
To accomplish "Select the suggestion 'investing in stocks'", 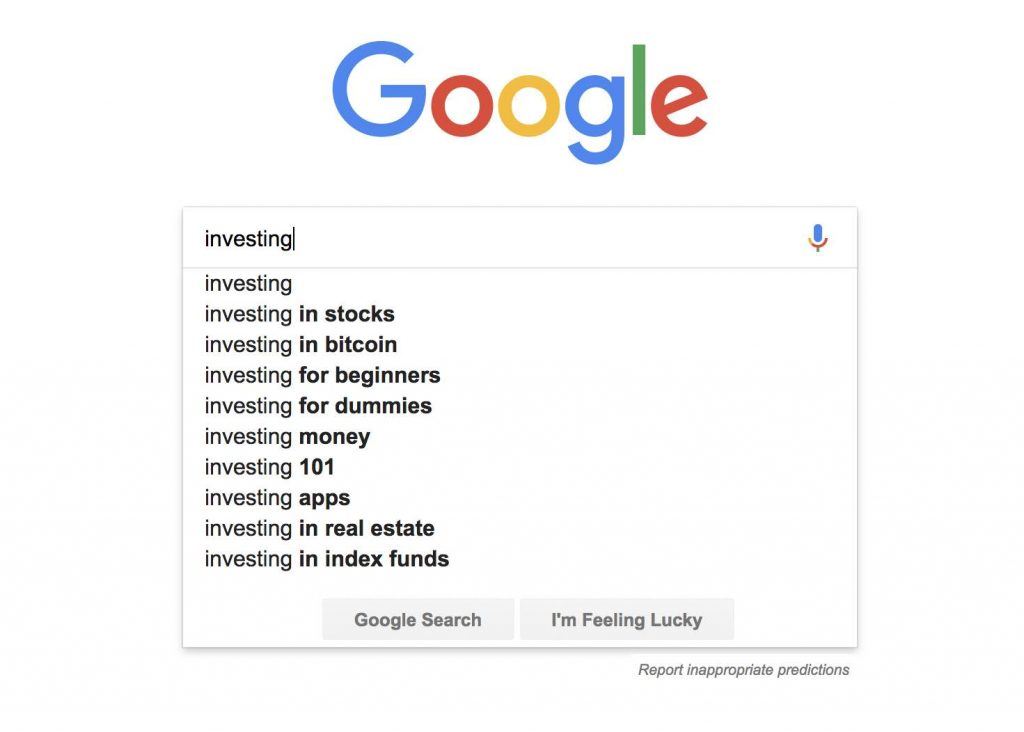I will point(299,314).
